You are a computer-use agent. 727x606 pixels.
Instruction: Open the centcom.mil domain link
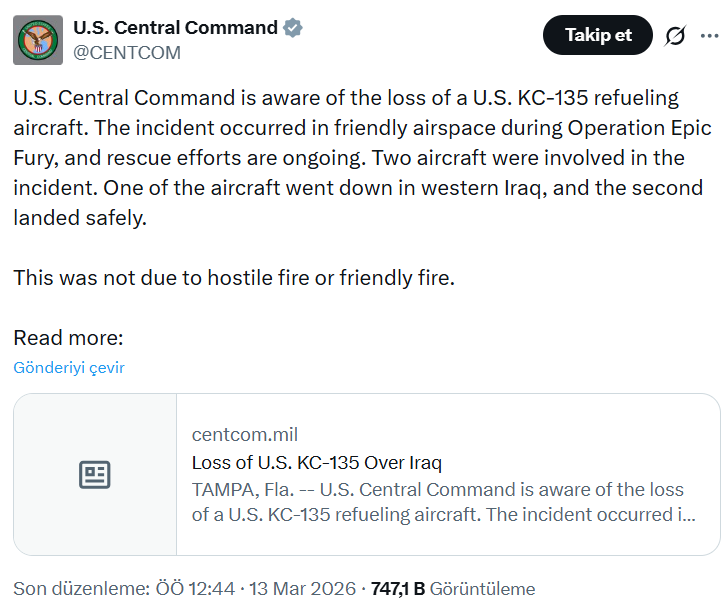click(244, 434)
